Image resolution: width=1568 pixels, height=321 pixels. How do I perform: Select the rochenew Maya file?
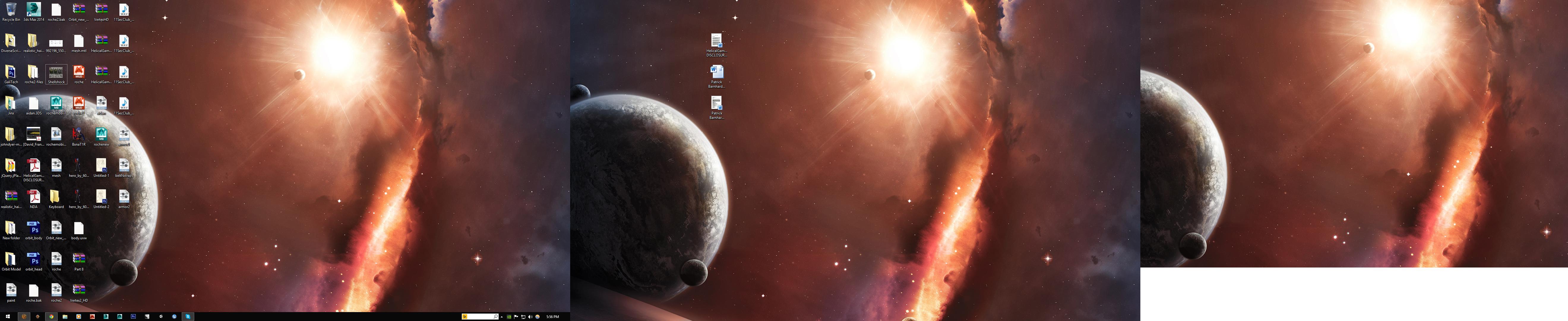[101, 136]
